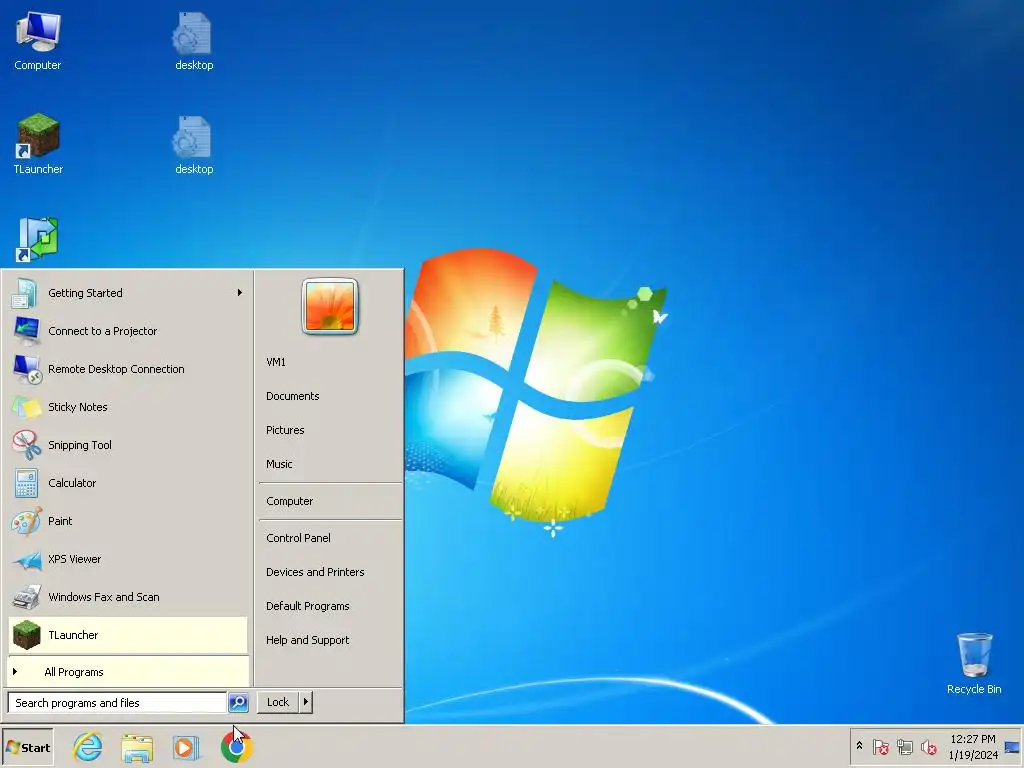Open Windows Explorer folder on taskbar
The height and width of the screenshot is (768, 1024).
[137, 748]
